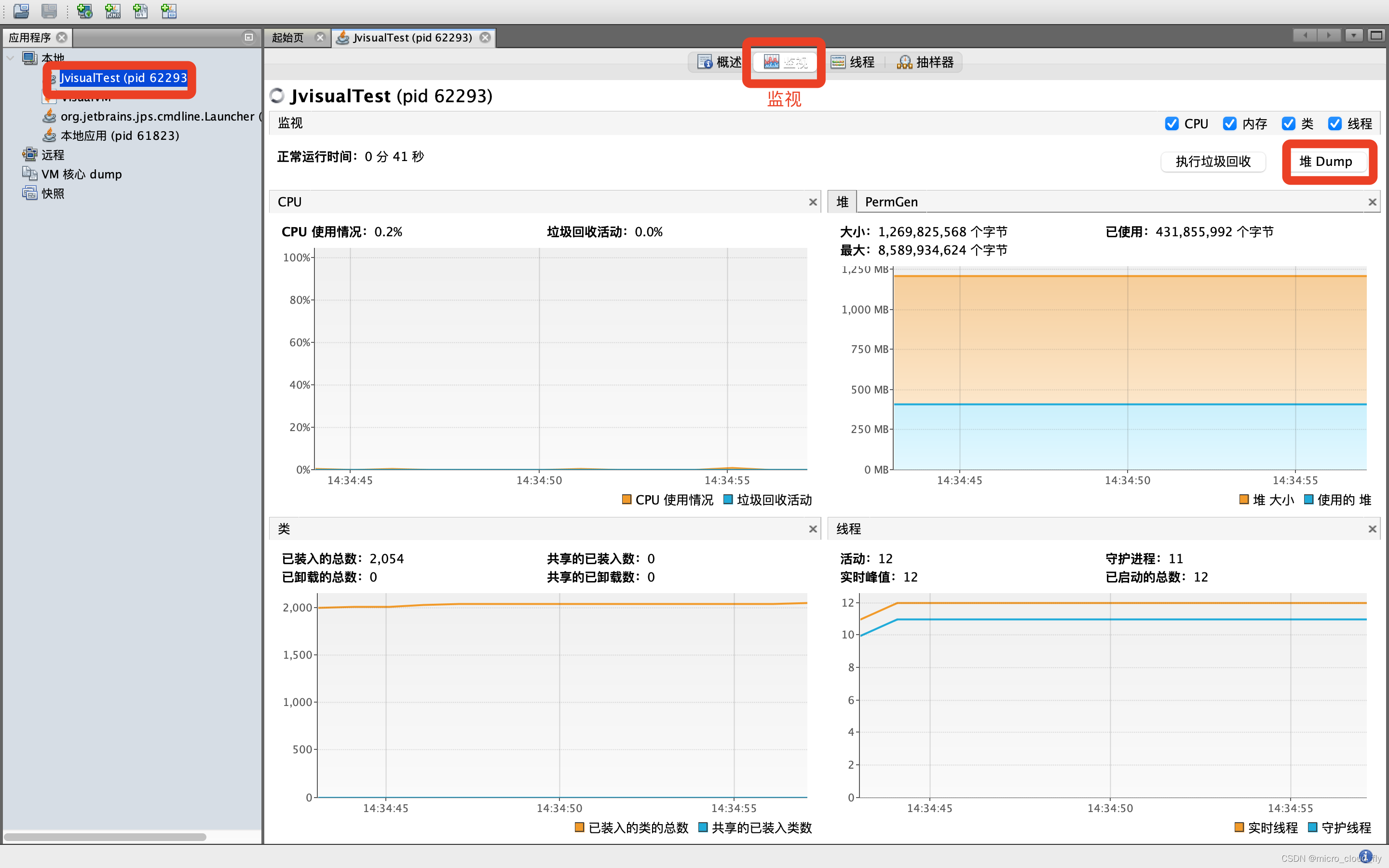Open the 概述 overview tab
This screenshot has width=1389, height=868.
click(x=719, y=62)
